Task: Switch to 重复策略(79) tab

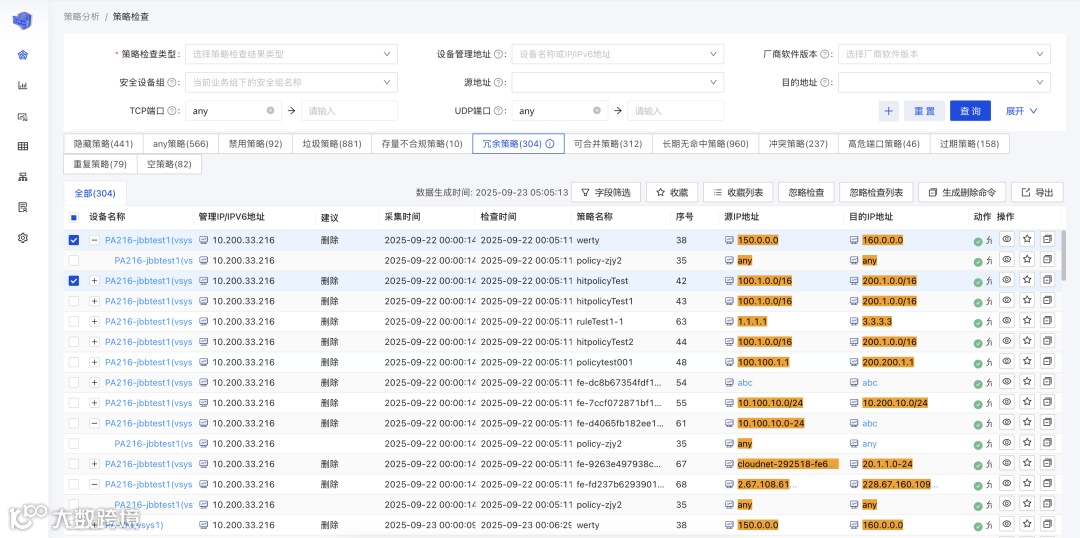Action: [x=100, y=164]
